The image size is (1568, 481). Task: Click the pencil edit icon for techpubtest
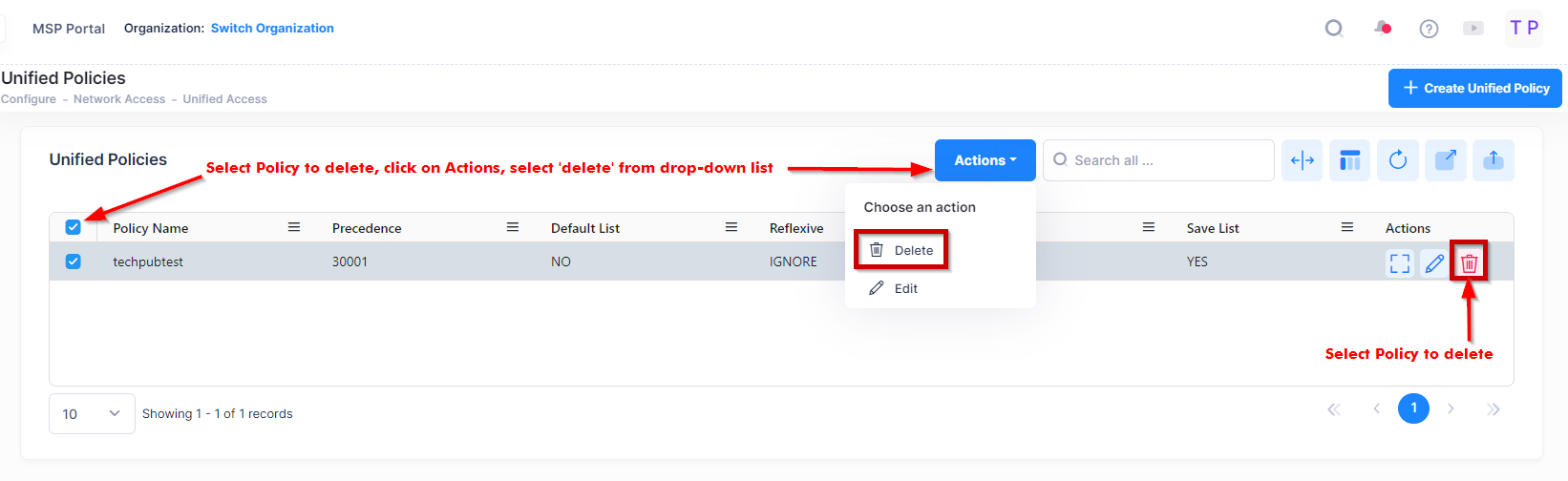coord(1434,263)
